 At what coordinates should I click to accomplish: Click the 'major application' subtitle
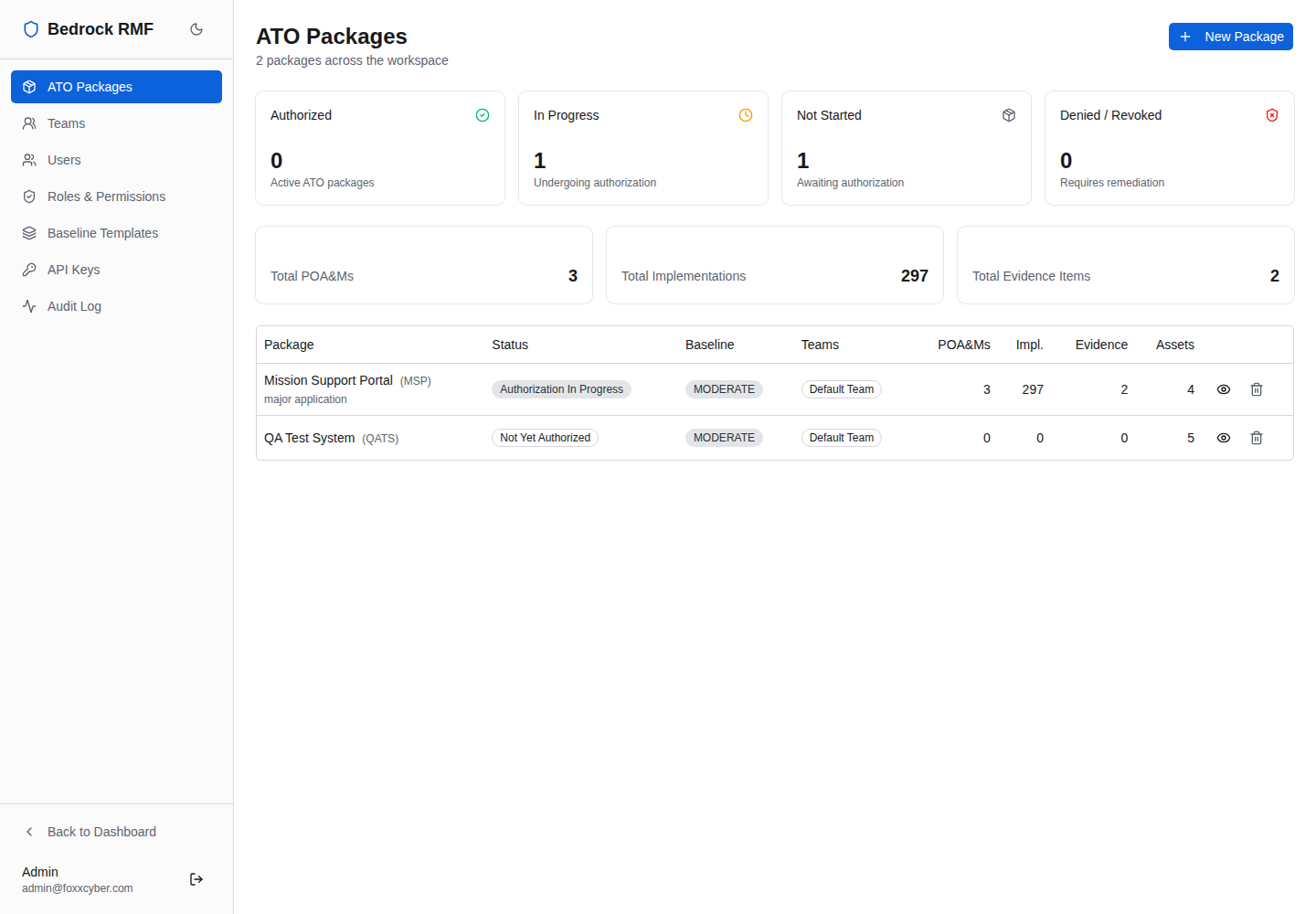click(x=305, y=399)
